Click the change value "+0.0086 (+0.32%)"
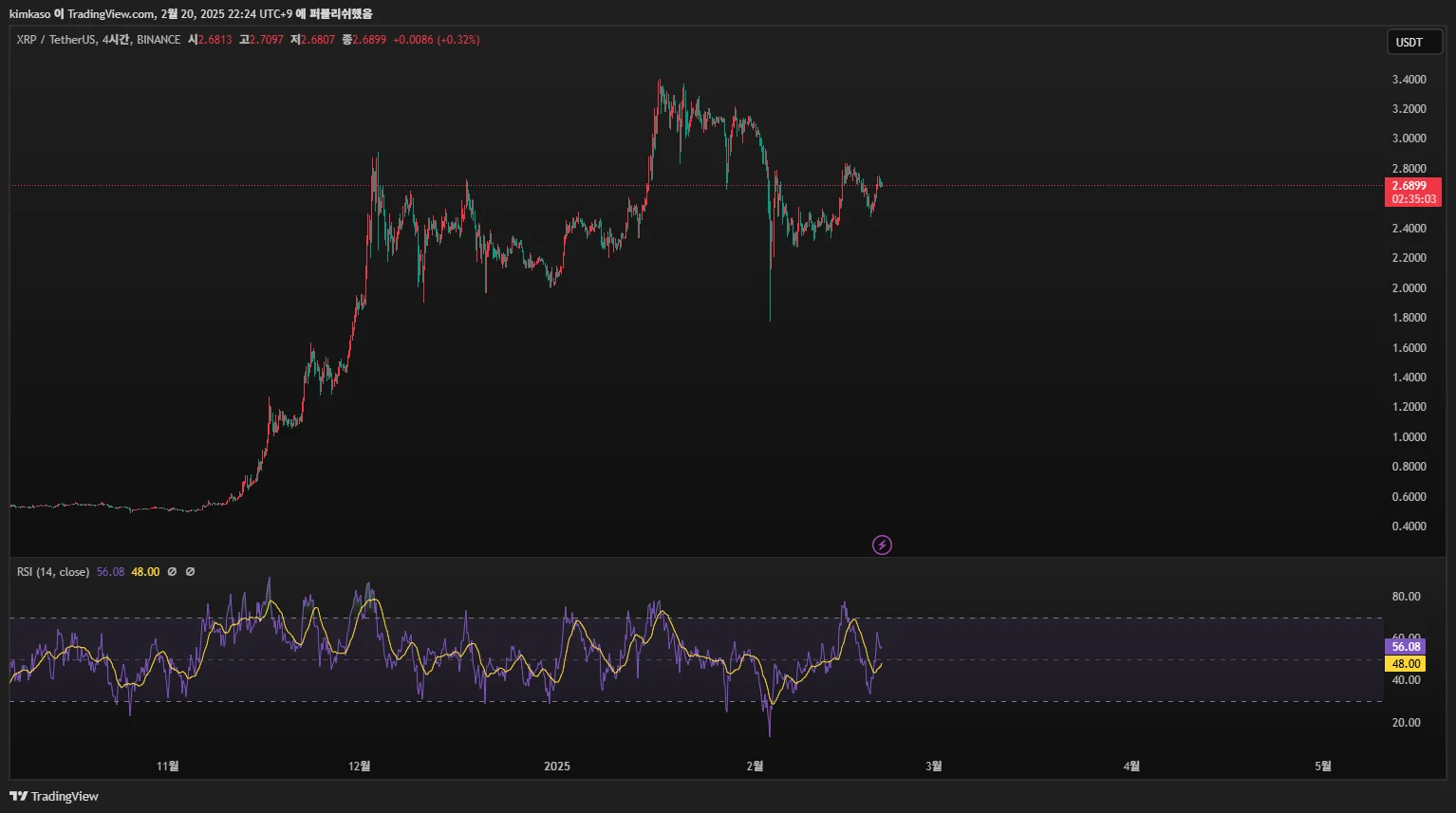1456x813 pixels. click(437, 40)
